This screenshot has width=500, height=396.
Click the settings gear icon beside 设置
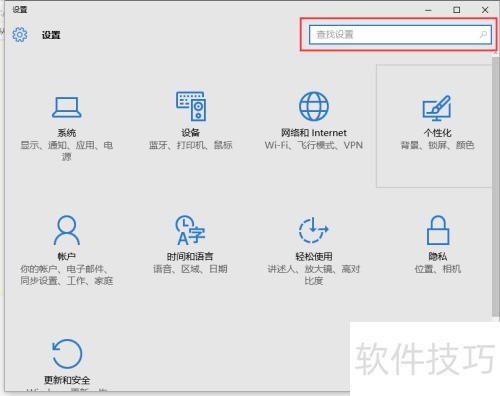coord(20,34)
